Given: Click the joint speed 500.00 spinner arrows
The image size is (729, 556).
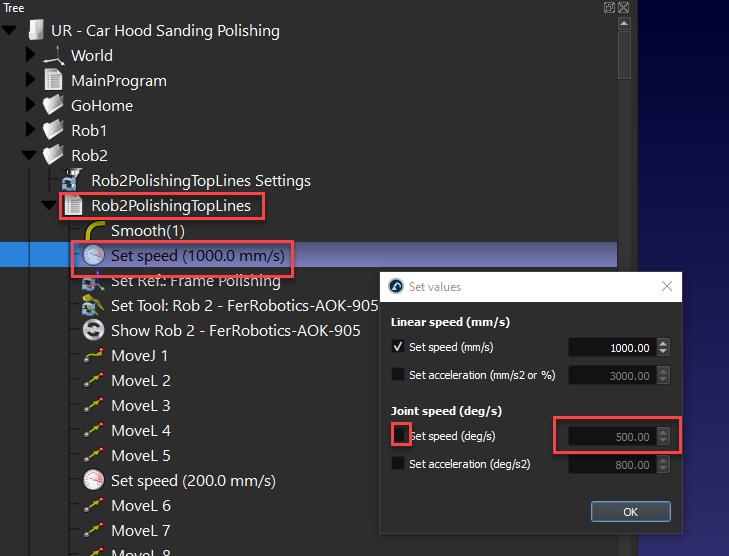Looking at the screenshot, I should [x=663, y=437].
